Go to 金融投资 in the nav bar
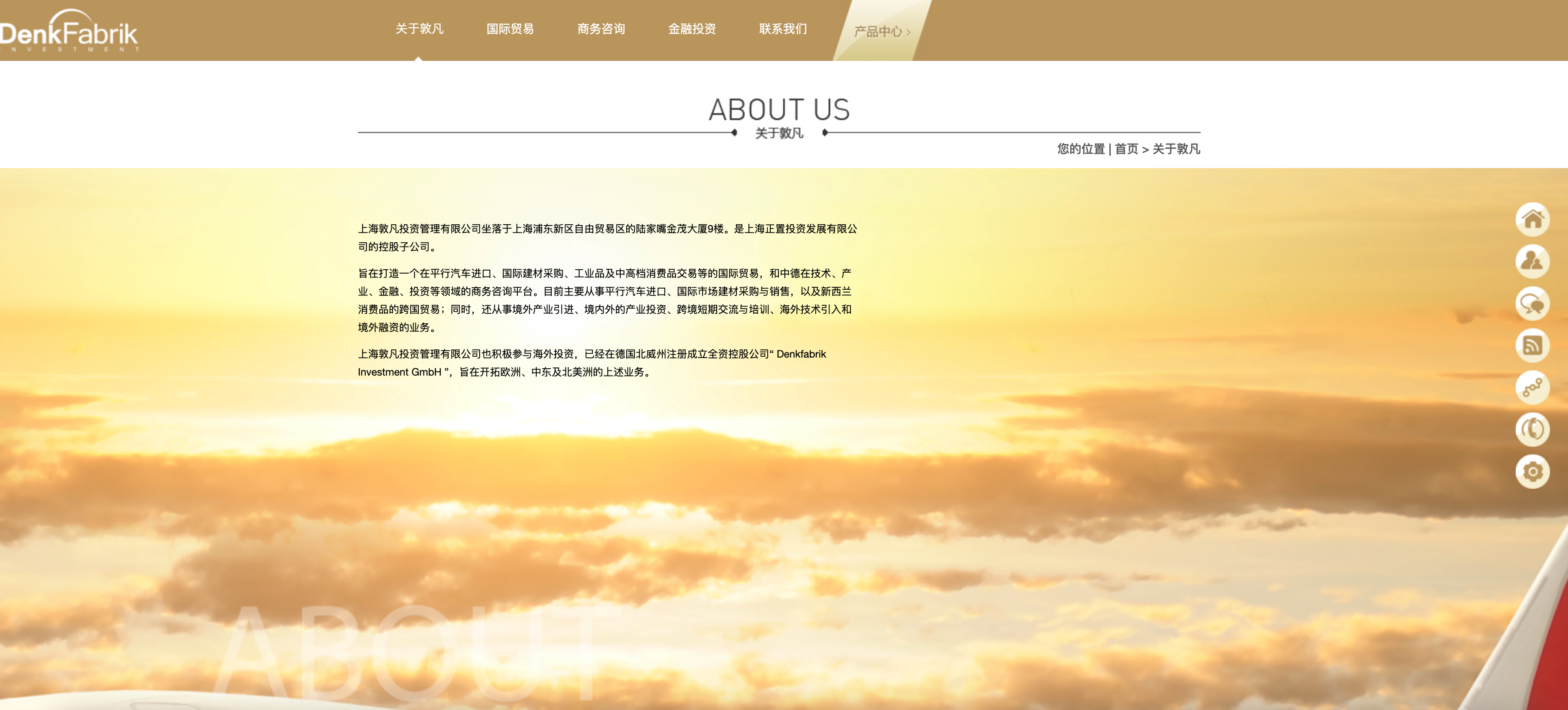Image resolution: width=1568 pixels, height=710 pixels. point(691,29)
